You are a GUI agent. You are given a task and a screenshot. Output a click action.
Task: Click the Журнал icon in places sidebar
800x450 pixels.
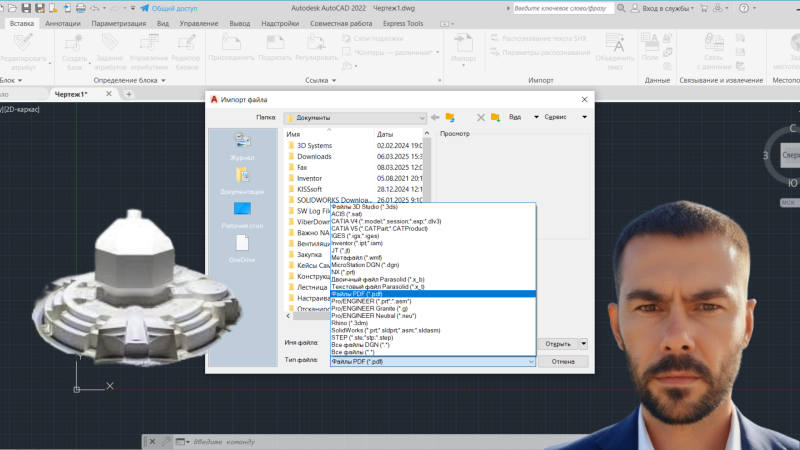pos(242,141)
